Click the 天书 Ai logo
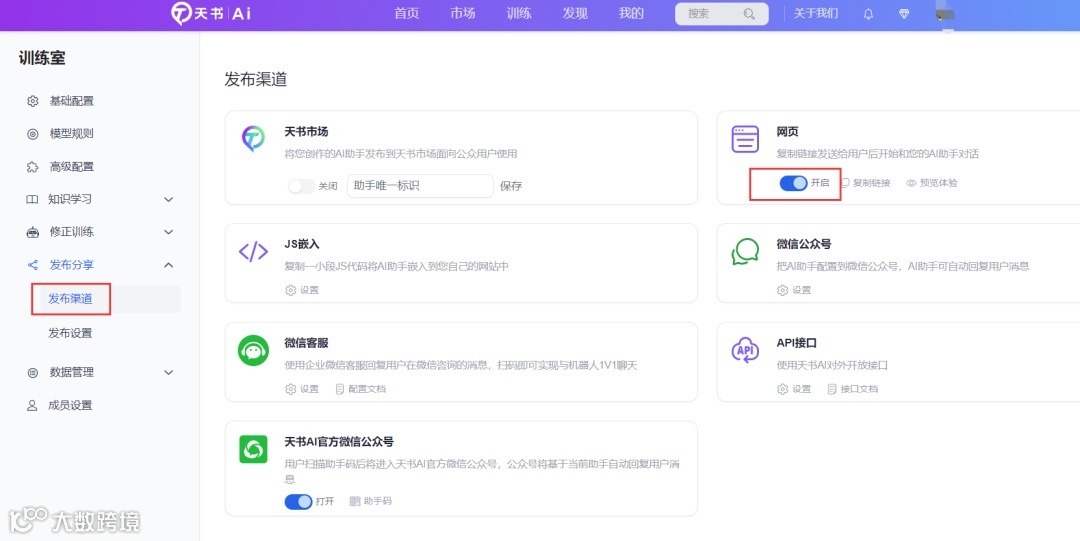This screenshot has width=1080, height=541. [211, 14]
